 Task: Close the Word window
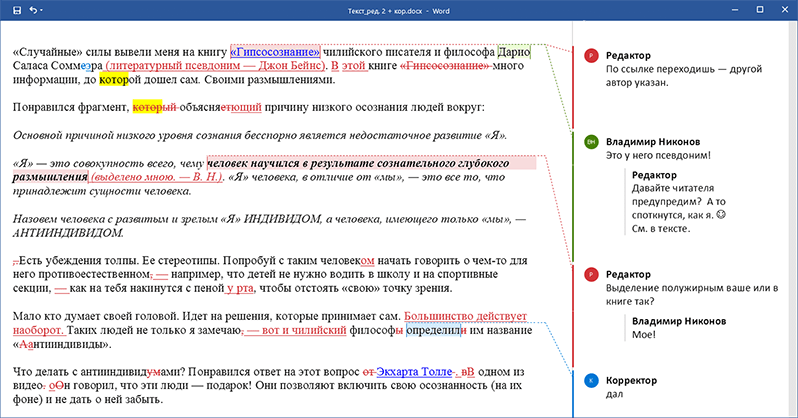(784, 10)
